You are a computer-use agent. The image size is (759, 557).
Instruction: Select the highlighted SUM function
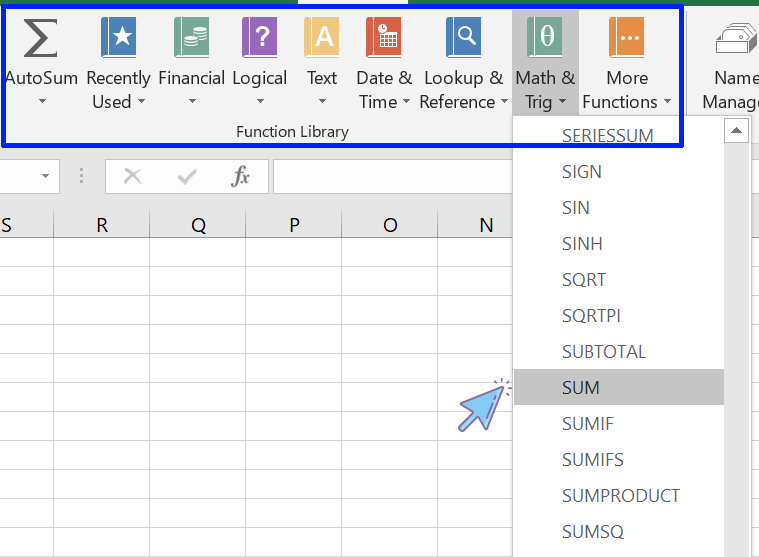(x=619, y=387)
